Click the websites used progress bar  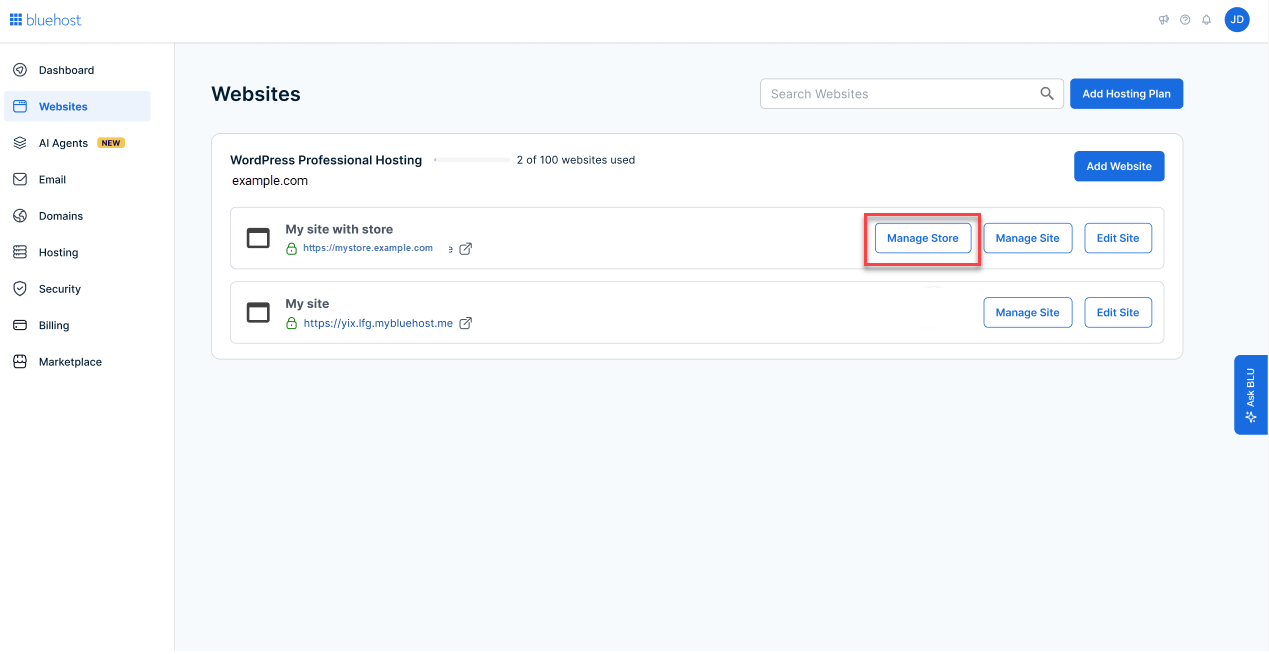click(x=472, y=160)
